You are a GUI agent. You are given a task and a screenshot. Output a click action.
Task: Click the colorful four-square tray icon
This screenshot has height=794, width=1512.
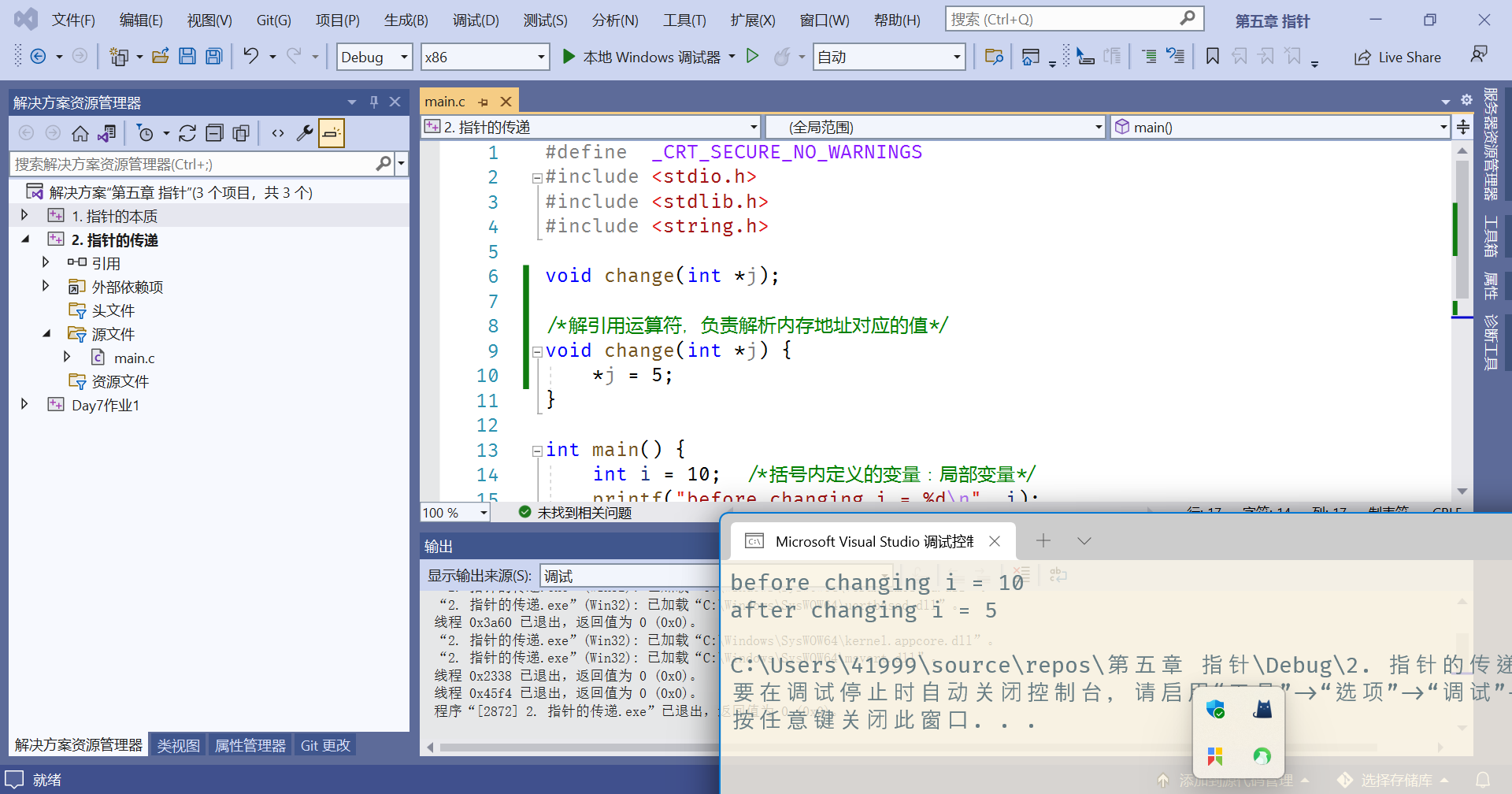(1215, 756)
